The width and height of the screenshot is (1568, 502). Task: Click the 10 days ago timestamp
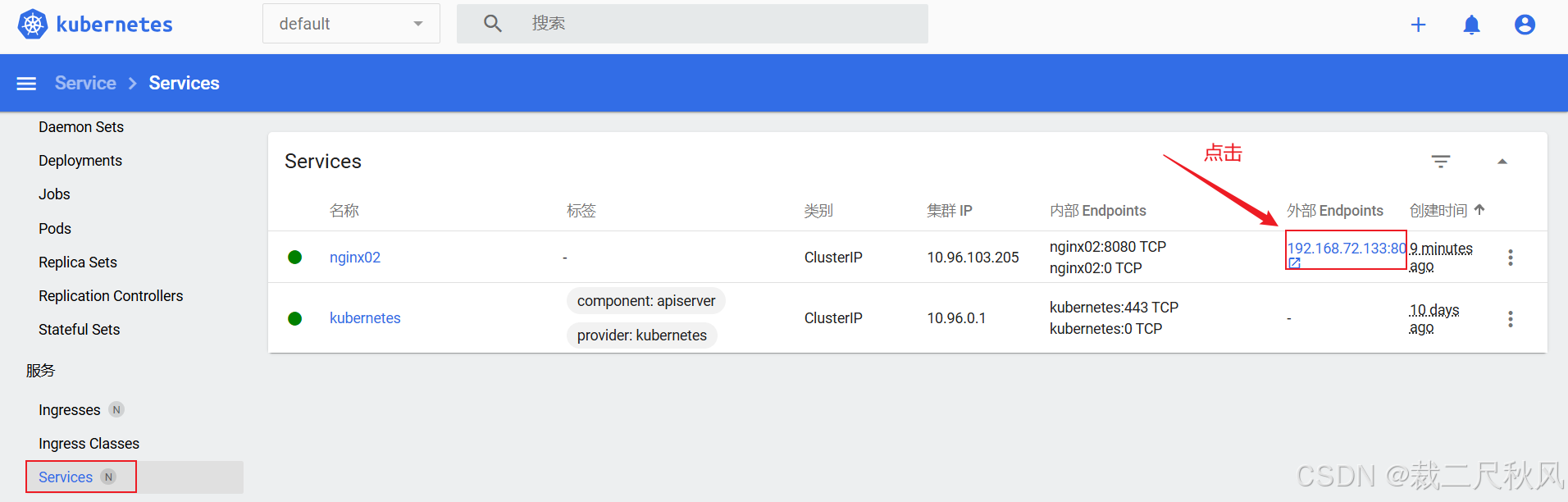point(1434,319)
